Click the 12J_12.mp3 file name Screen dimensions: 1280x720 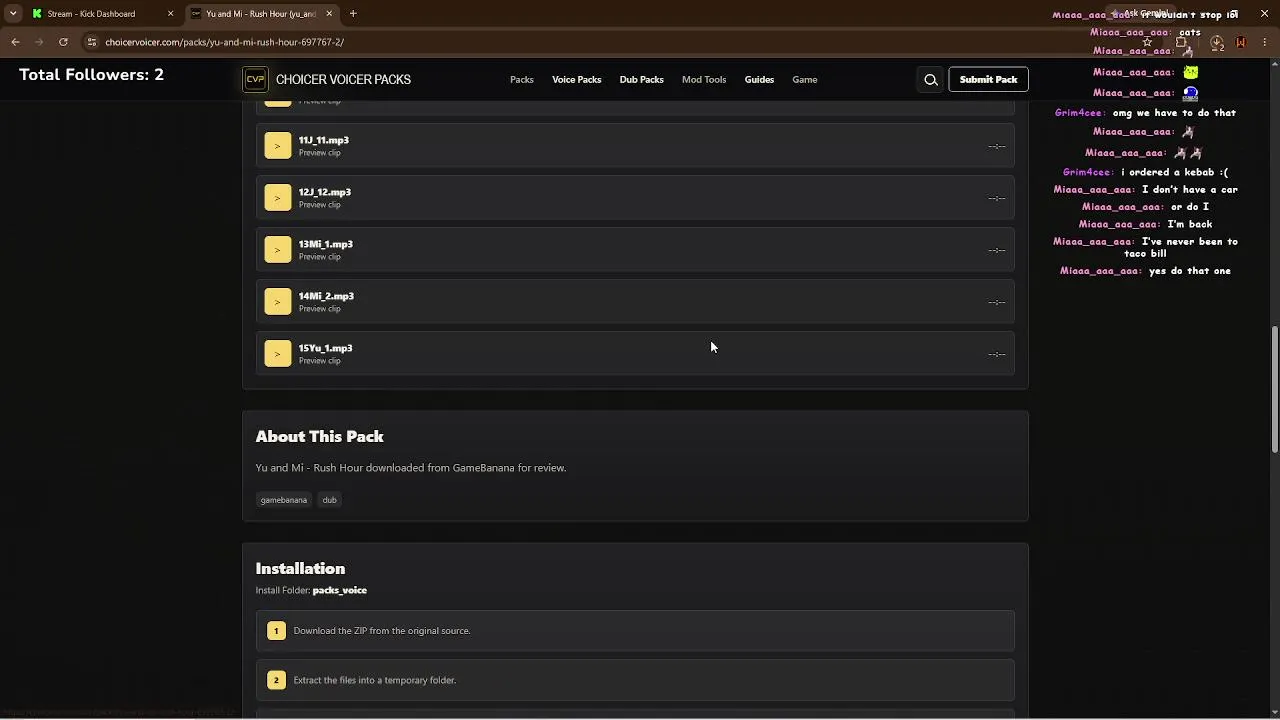tap(325, 192)
